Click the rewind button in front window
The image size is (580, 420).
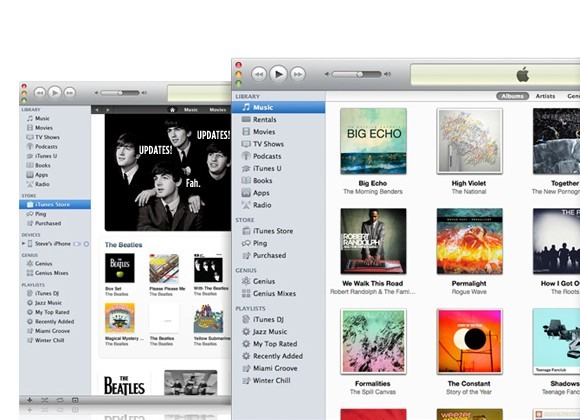click(259, 74)
